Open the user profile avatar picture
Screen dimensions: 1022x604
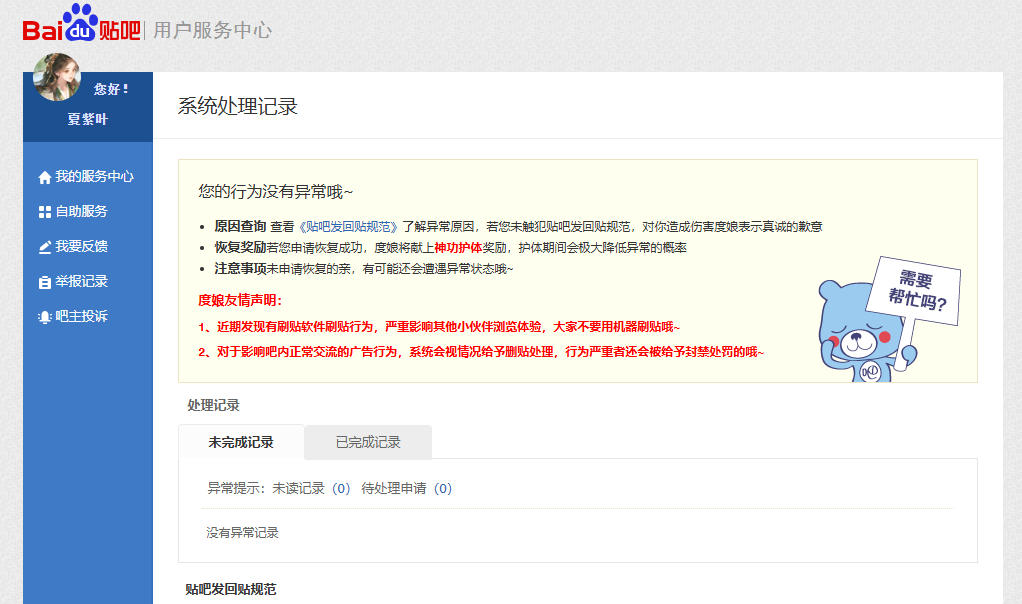click(57, 77)
